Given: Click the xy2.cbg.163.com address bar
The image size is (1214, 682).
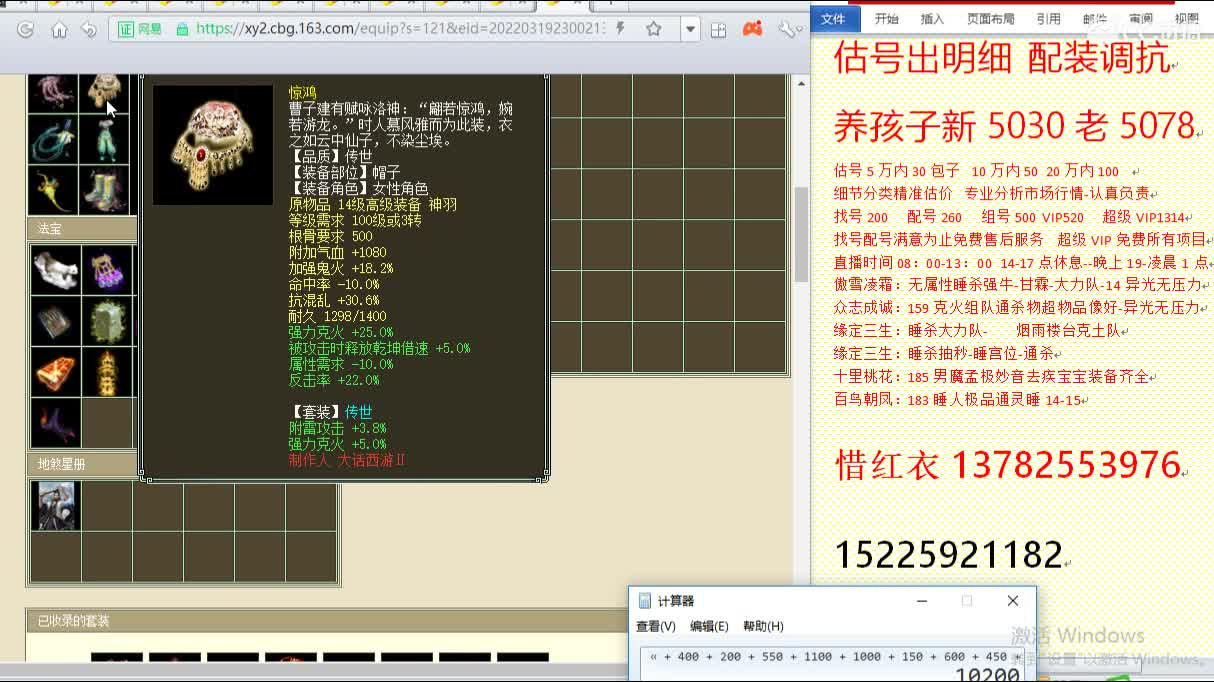Looking at the screenshot, I should (x=400, y=29).
